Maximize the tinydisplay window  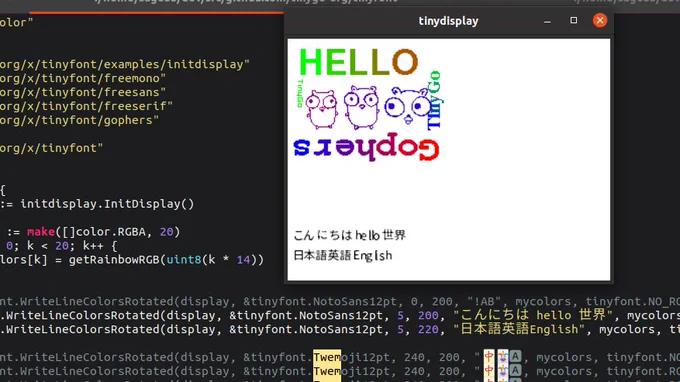(x=573, y=20)
